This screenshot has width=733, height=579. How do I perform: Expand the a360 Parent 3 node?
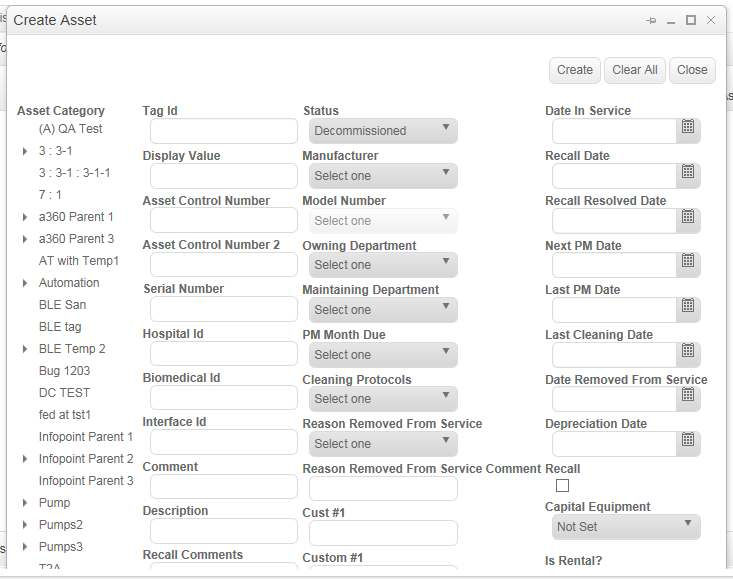[x=25, y=239]
